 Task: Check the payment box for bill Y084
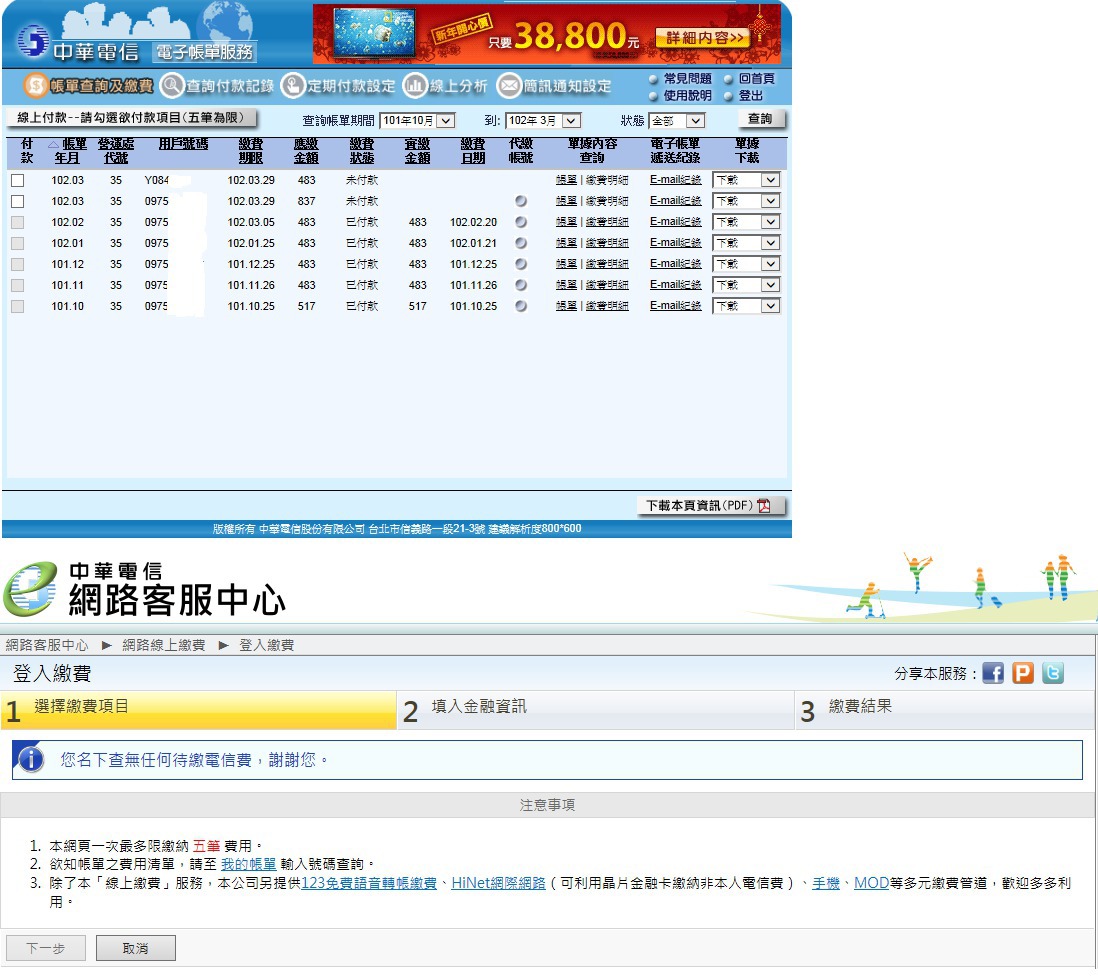tap(18, 181)
